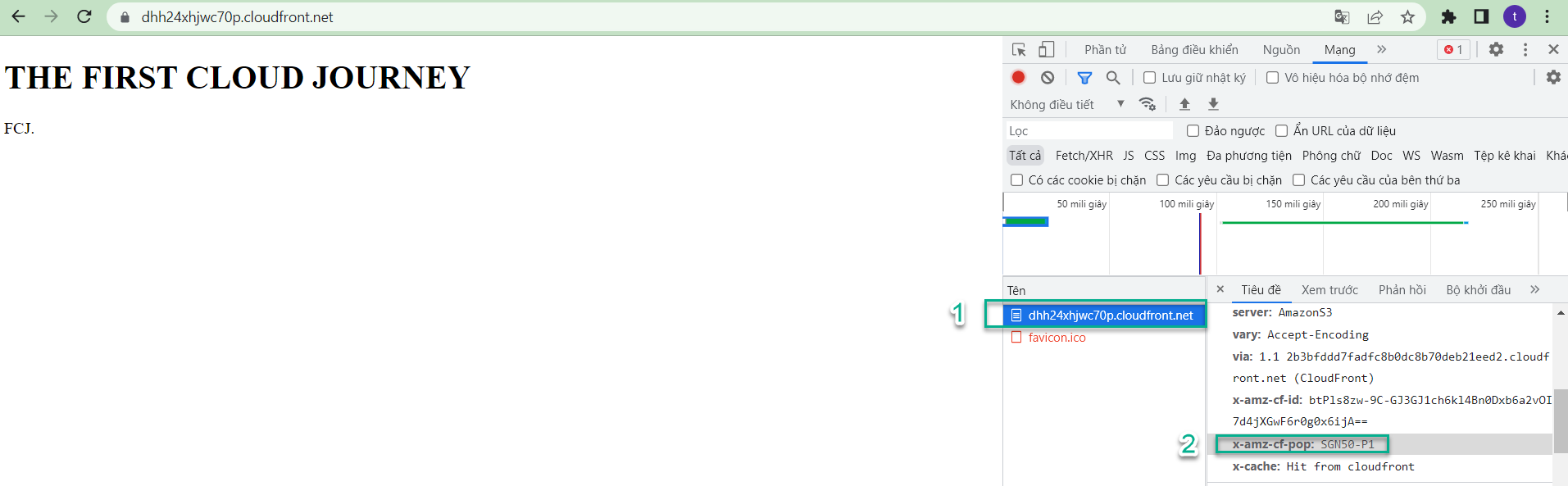
Task: Open network conditions wifi icon
Action: (1148, 104)
